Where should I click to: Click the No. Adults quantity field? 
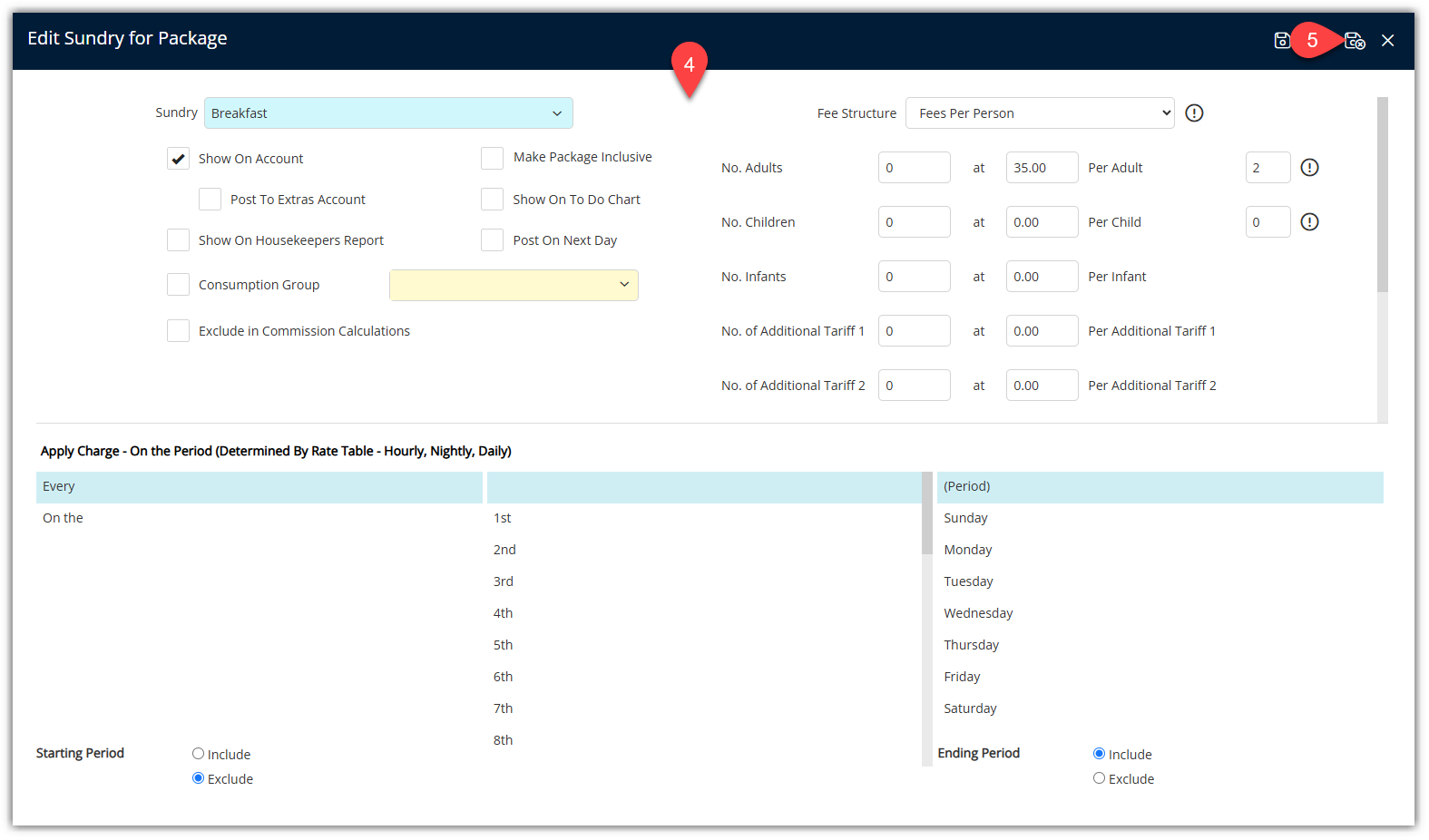click(914, 167)
